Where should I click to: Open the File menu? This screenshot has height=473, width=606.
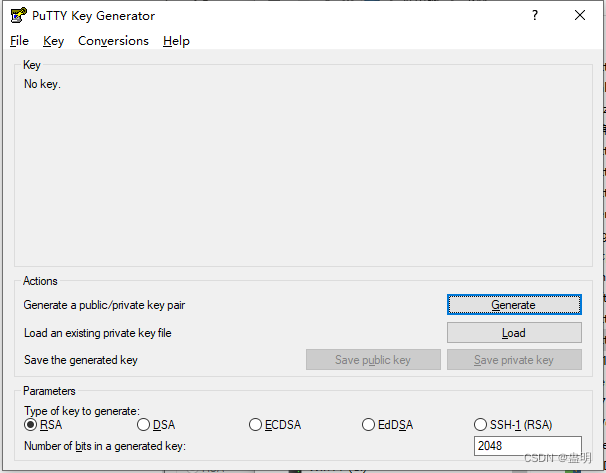coord(19,41)
